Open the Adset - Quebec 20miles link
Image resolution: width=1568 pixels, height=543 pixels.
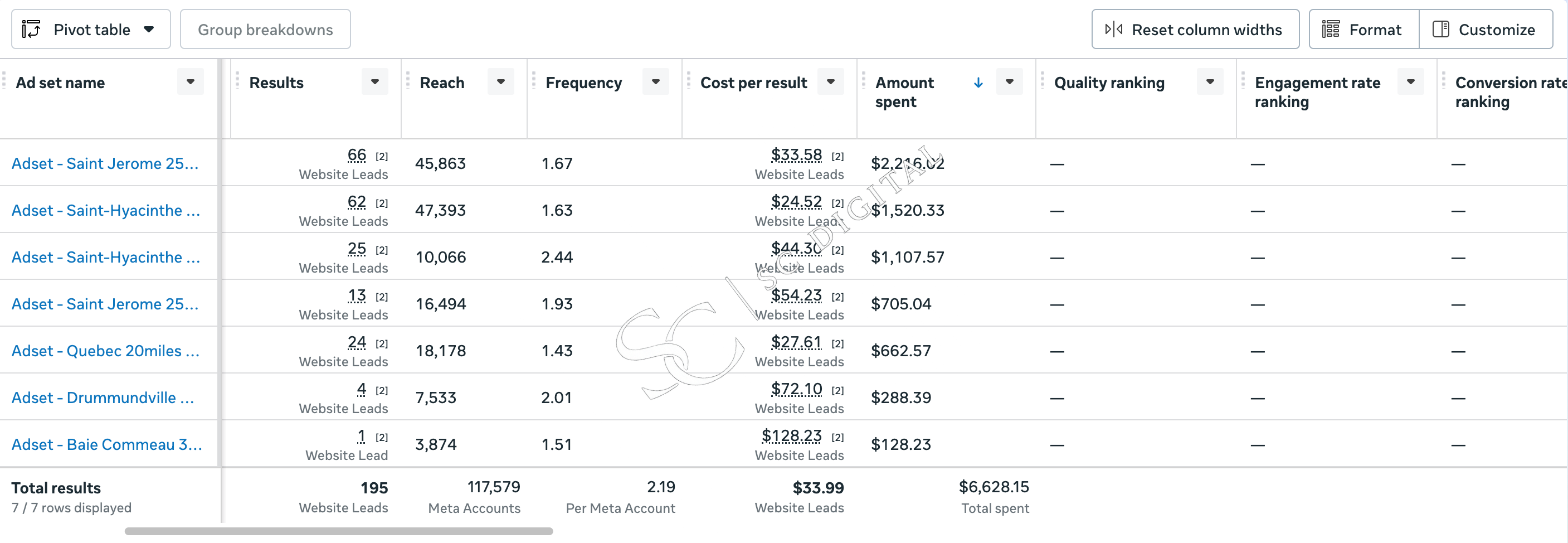pyautogui.click(x=105, y=351)
